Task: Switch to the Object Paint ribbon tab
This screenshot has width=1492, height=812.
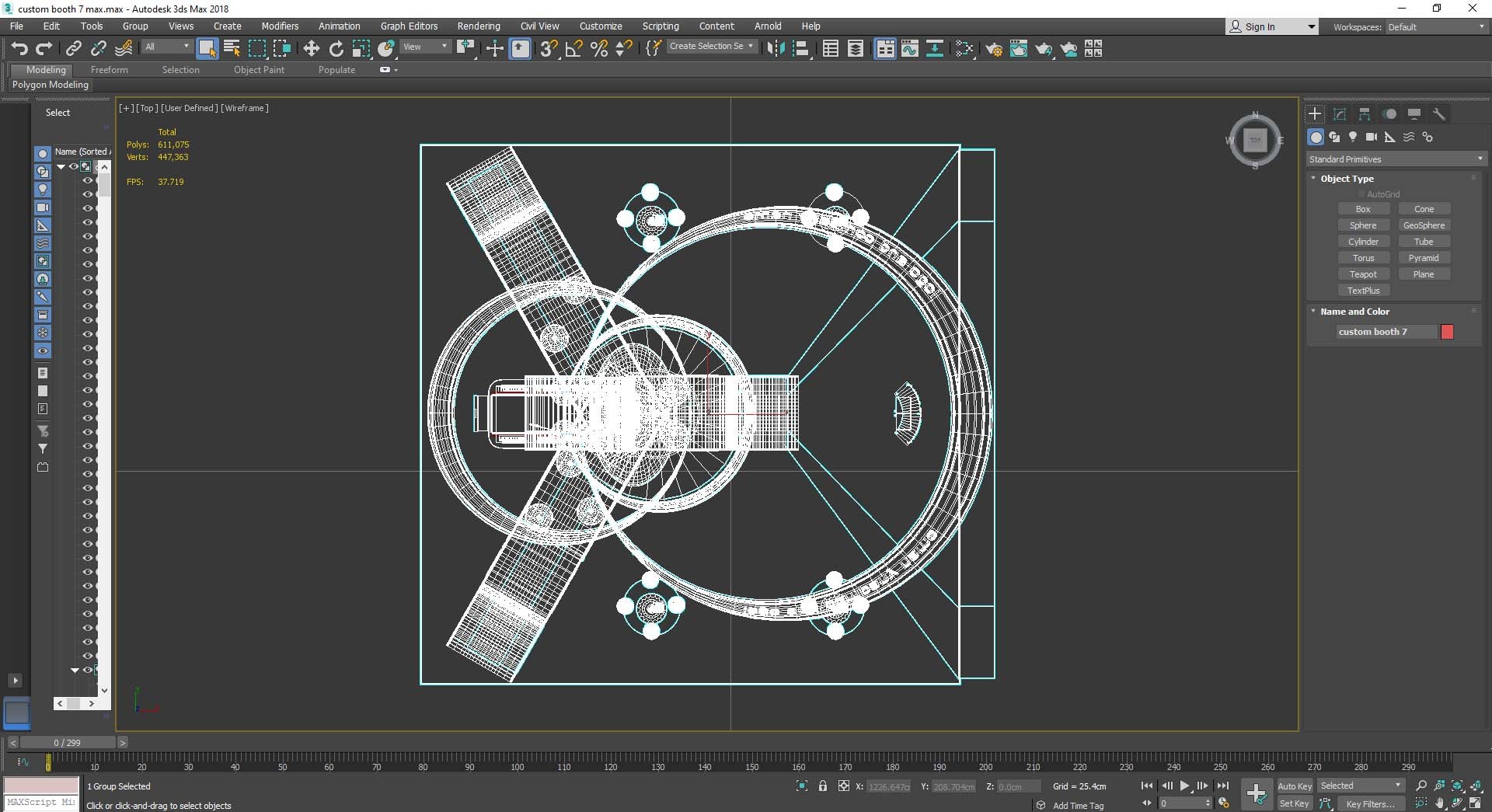Action: coord(259,70)
